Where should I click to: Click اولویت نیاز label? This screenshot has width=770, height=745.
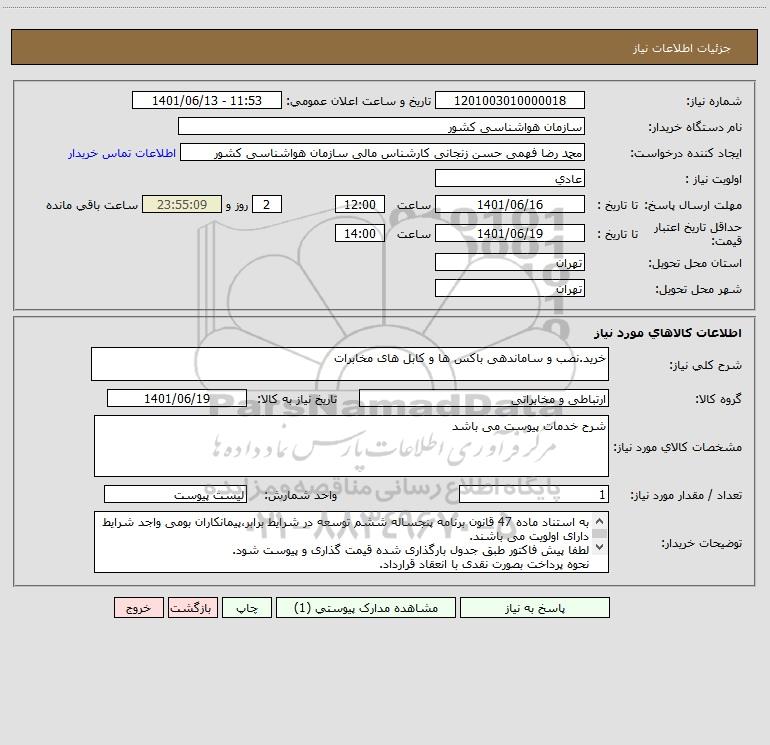[x=714, y=180]
